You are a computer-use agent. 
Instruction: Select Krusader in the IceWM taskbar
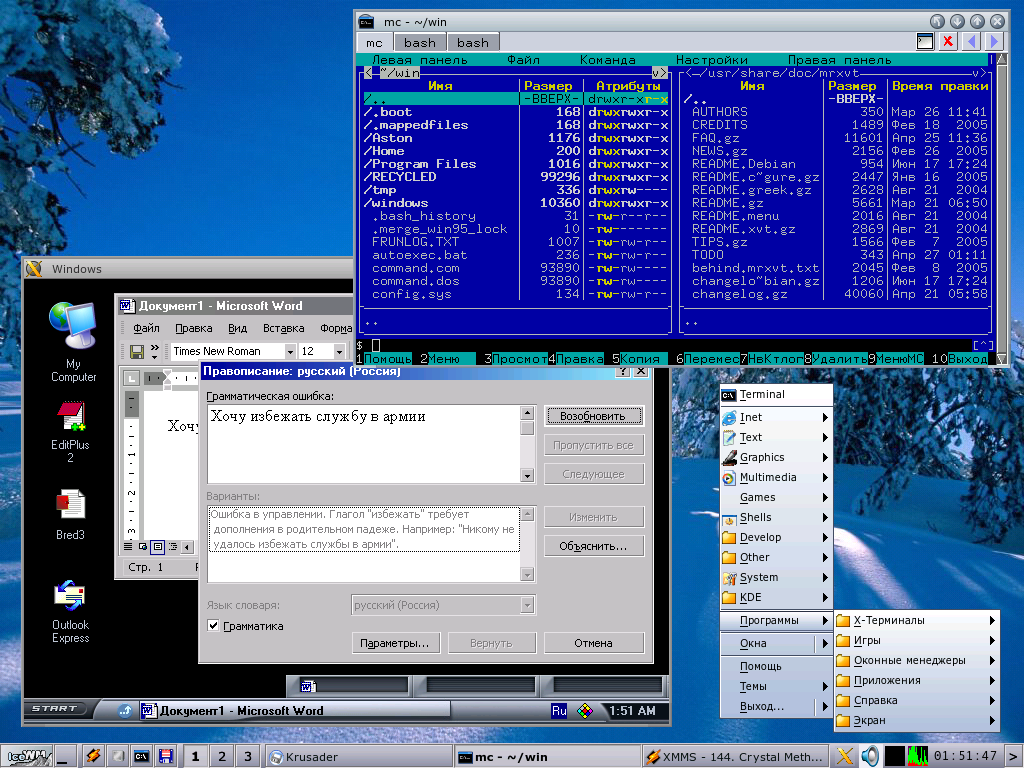point(359,757)
